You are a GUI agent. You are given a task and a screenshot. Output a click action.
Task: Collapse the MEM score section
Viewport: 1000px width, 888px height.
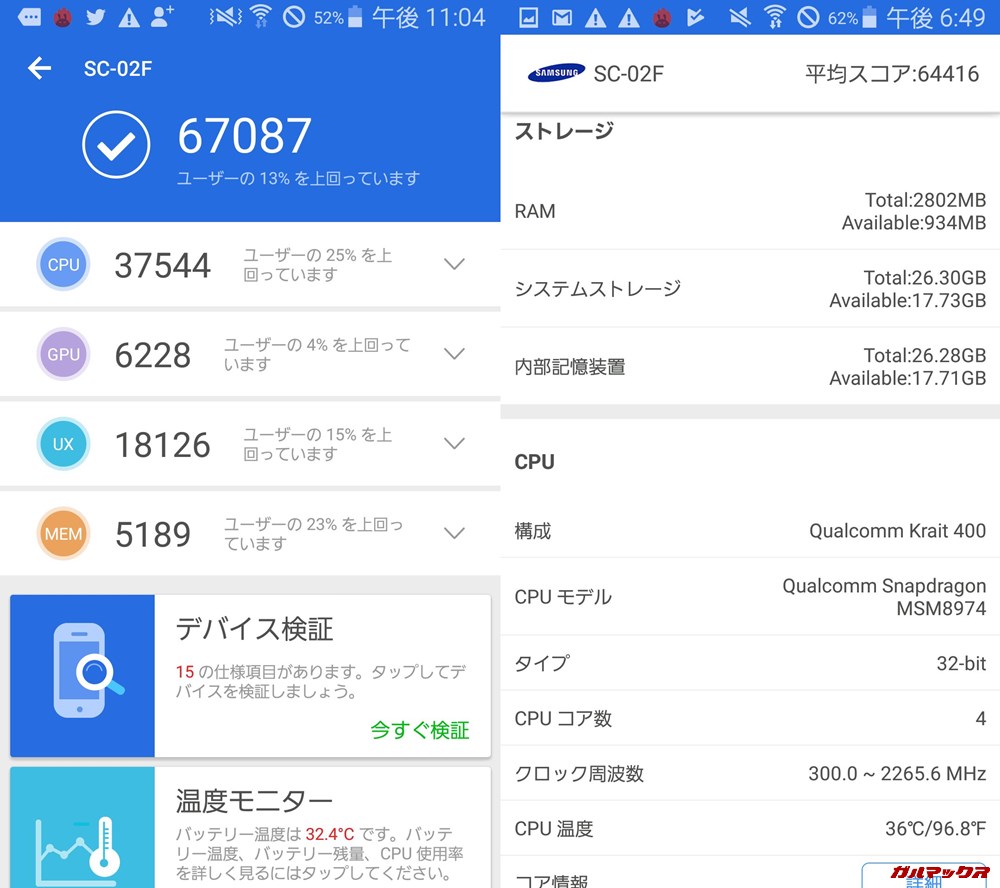tap(455, 533)
